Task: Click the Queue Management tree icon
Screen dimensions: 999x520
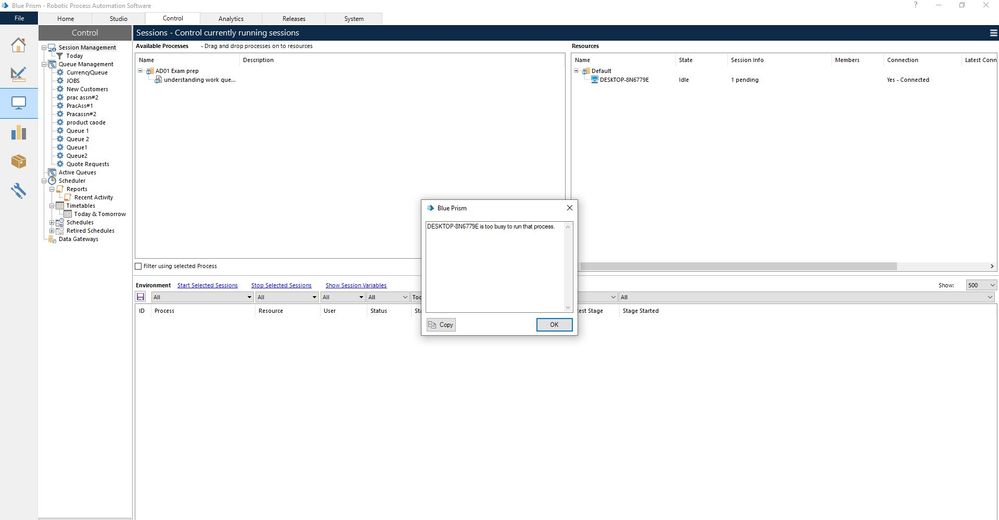Action: point(52,64)
